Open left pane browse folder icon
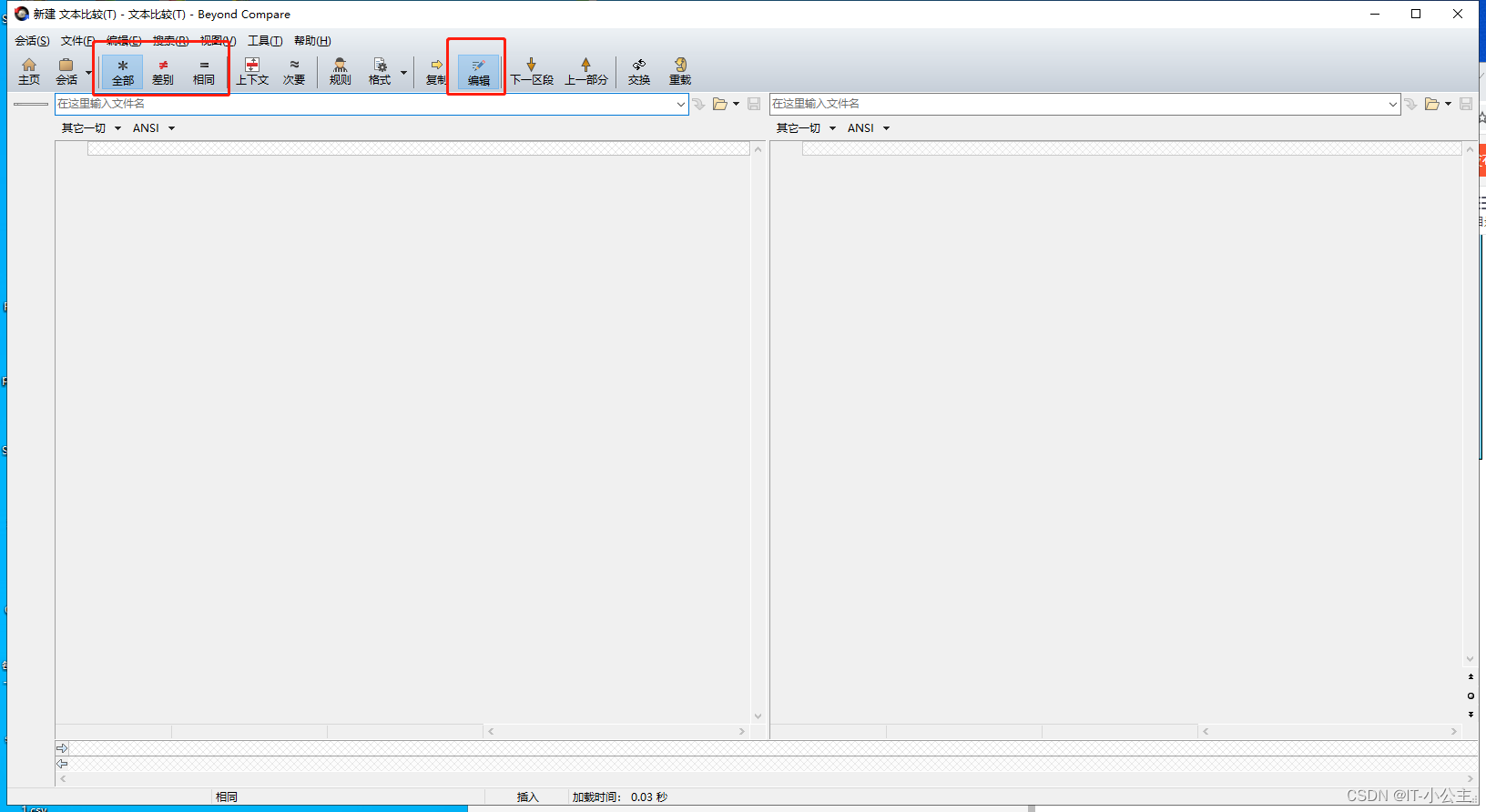Viewport: 1486px width, 812px height. coord(720,104)
